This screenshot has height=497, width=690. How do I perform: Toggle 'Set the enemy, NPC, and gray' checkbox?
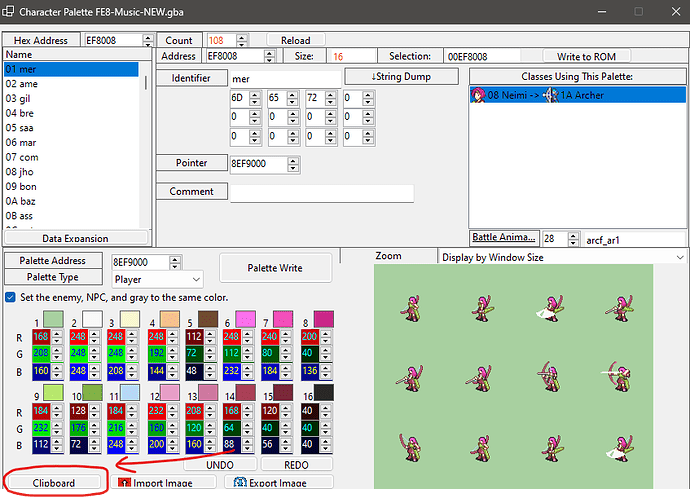click(x=10, y=297)
